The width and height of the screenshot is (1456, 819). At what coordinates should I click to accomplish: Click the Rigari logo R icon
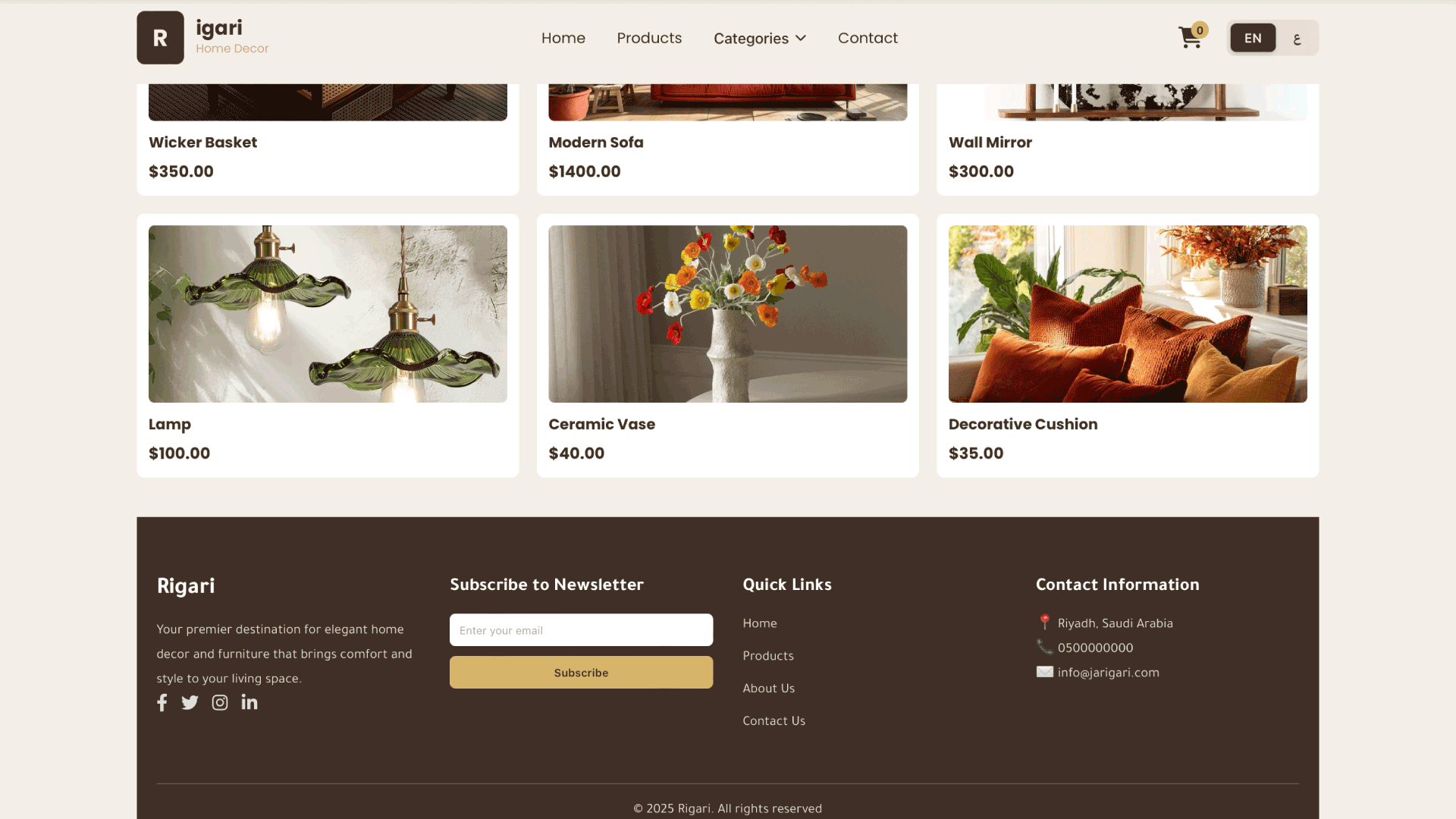coord(160,37)
